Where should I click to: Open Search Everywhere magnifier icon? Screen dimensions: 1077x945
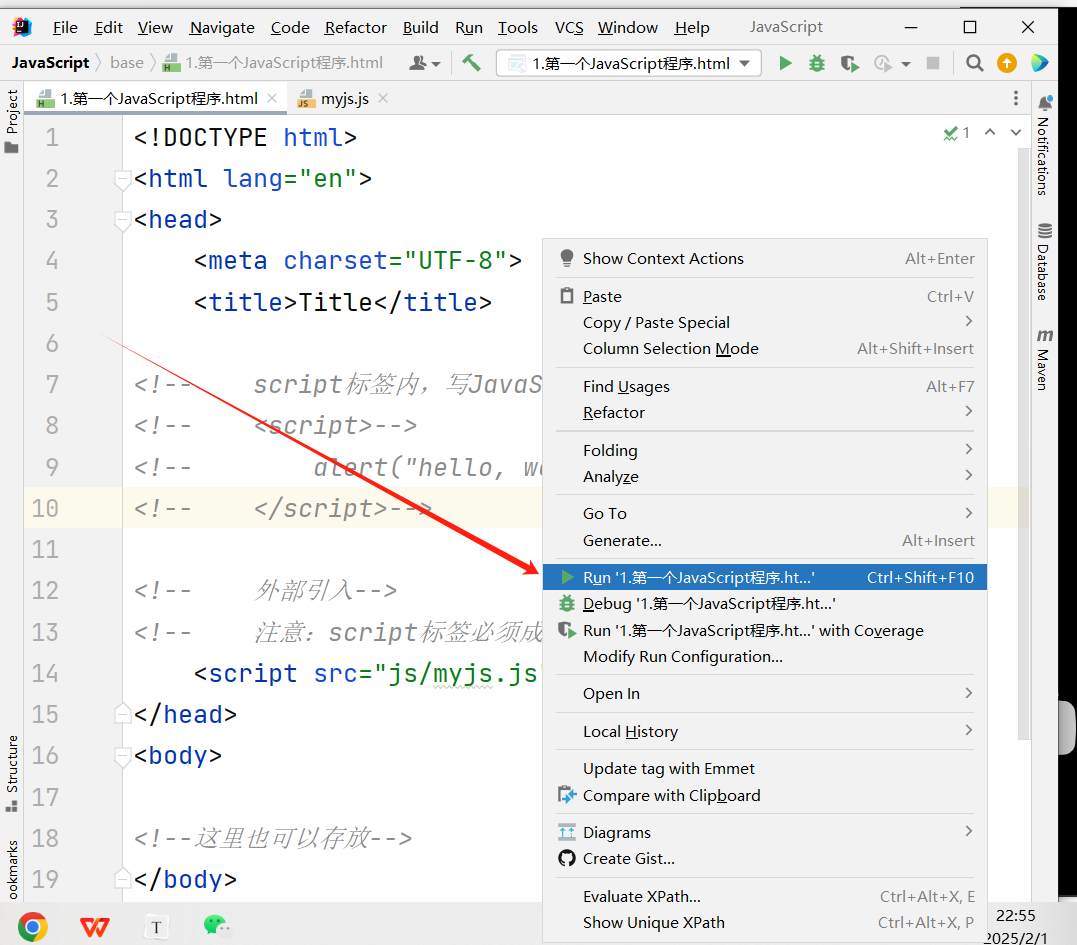[x=974, y=64]
